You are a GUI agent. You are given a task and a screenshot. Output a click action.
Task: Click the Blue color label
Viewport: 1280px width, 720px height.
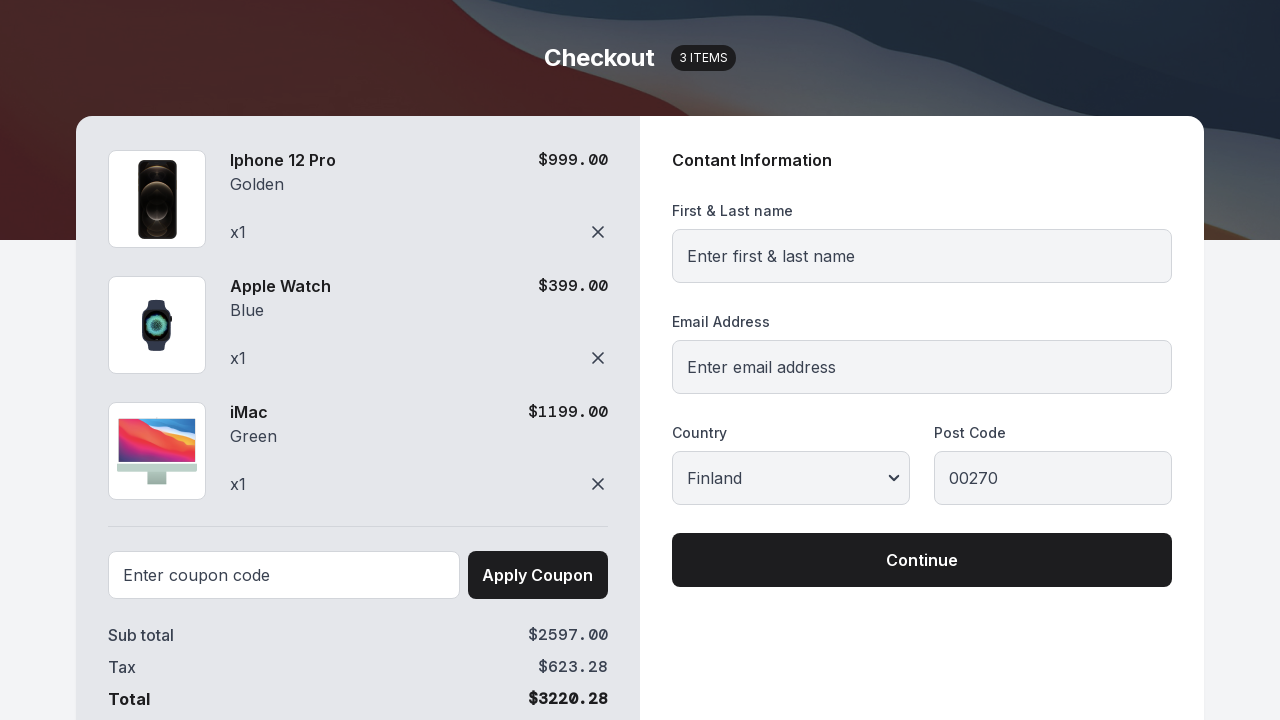pos(247,310)
